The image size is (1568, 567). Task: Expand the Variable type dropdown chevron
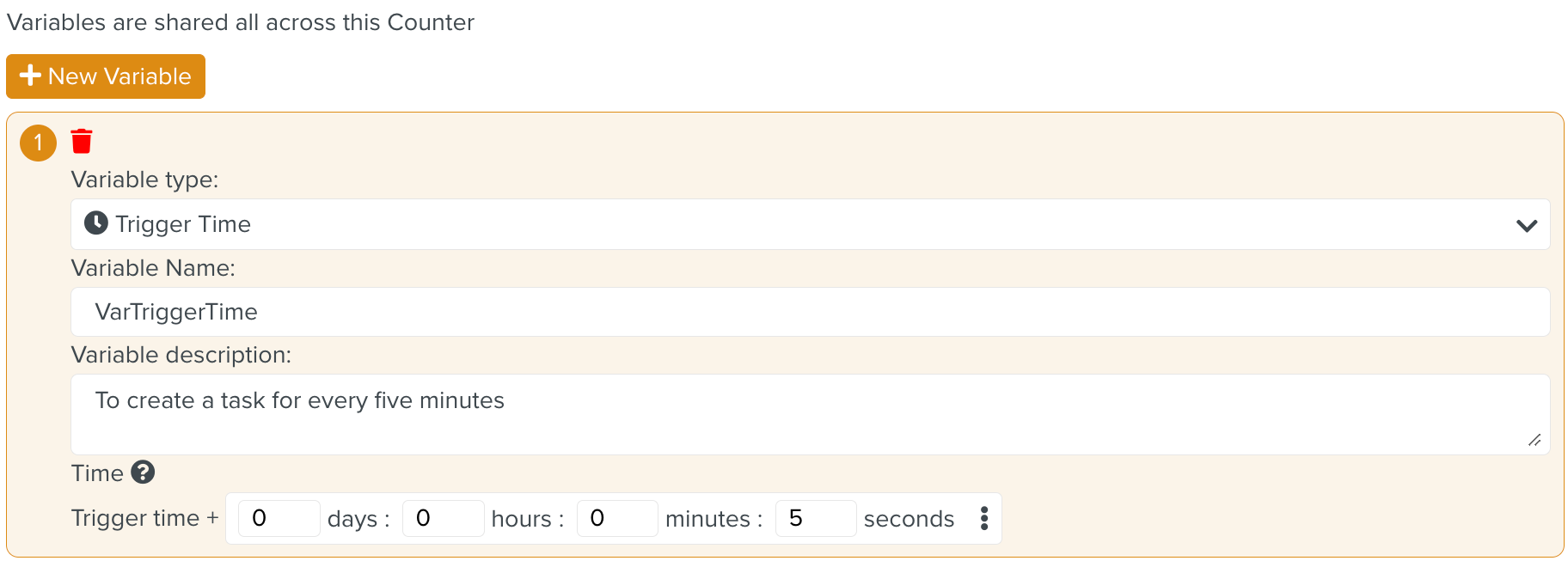tap(1526, 225)
